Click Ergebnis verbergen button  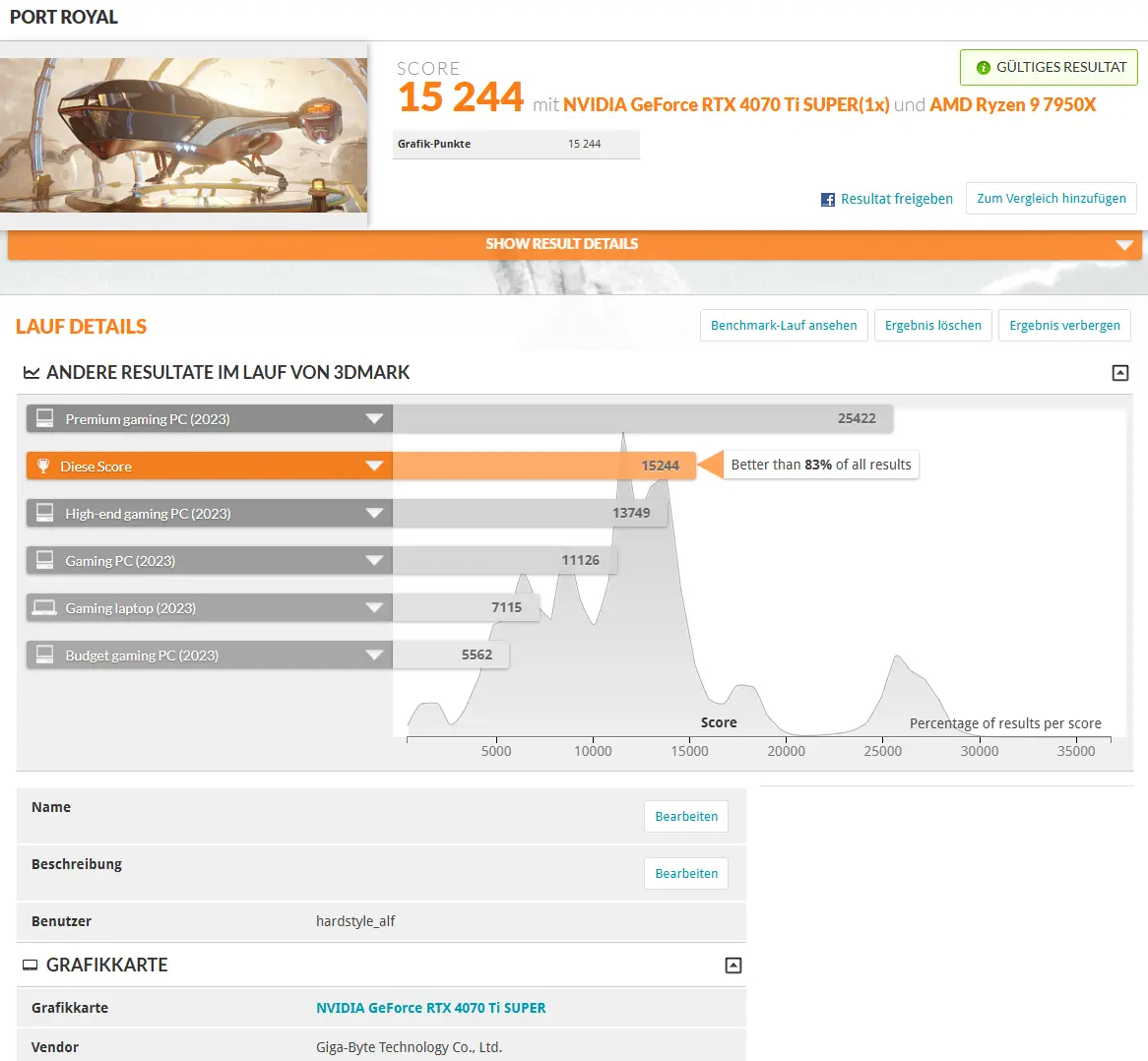[1064, 326]
